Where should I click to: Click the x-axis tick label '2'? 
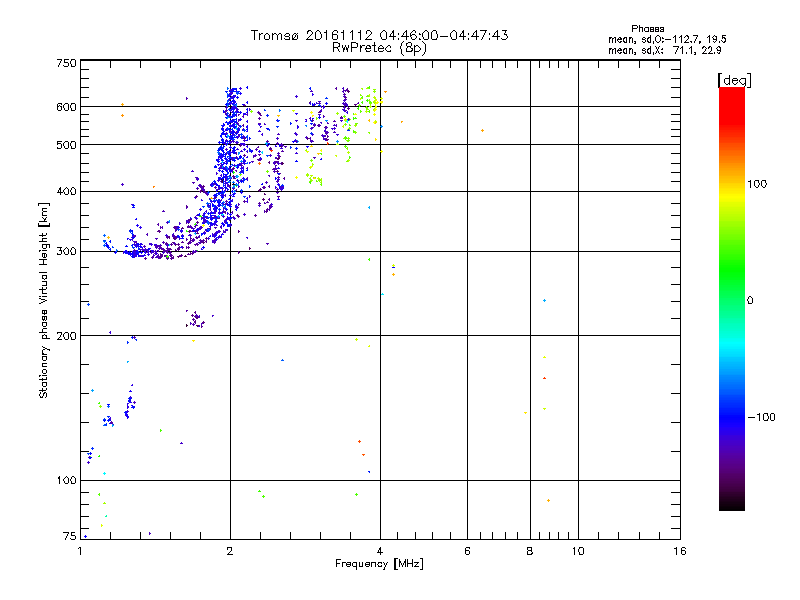(x=230, y=551)
